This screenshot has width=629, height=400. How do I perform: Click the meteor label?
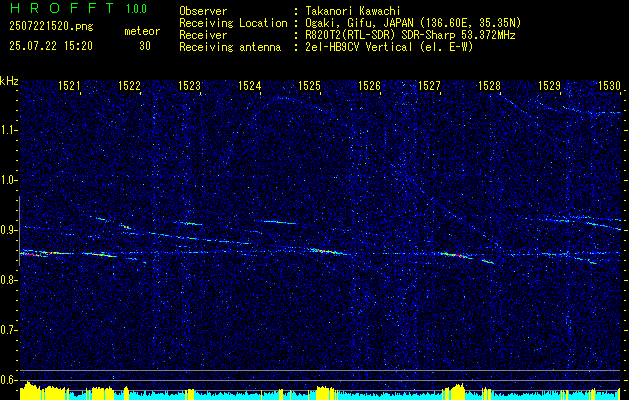[x=142, y=31]
